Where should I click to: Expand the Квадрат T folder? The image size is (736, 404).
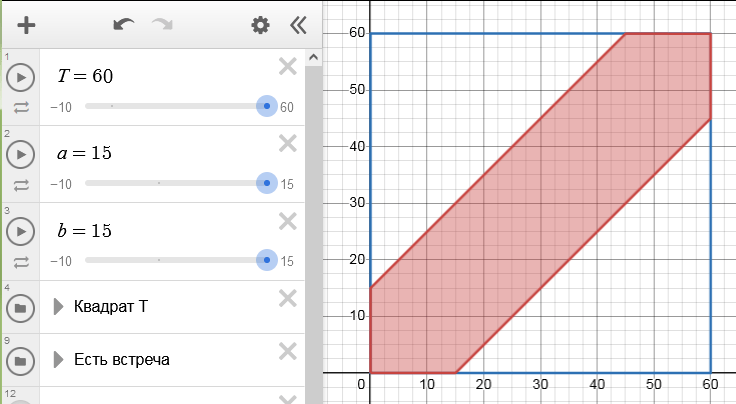coord(59,307)
